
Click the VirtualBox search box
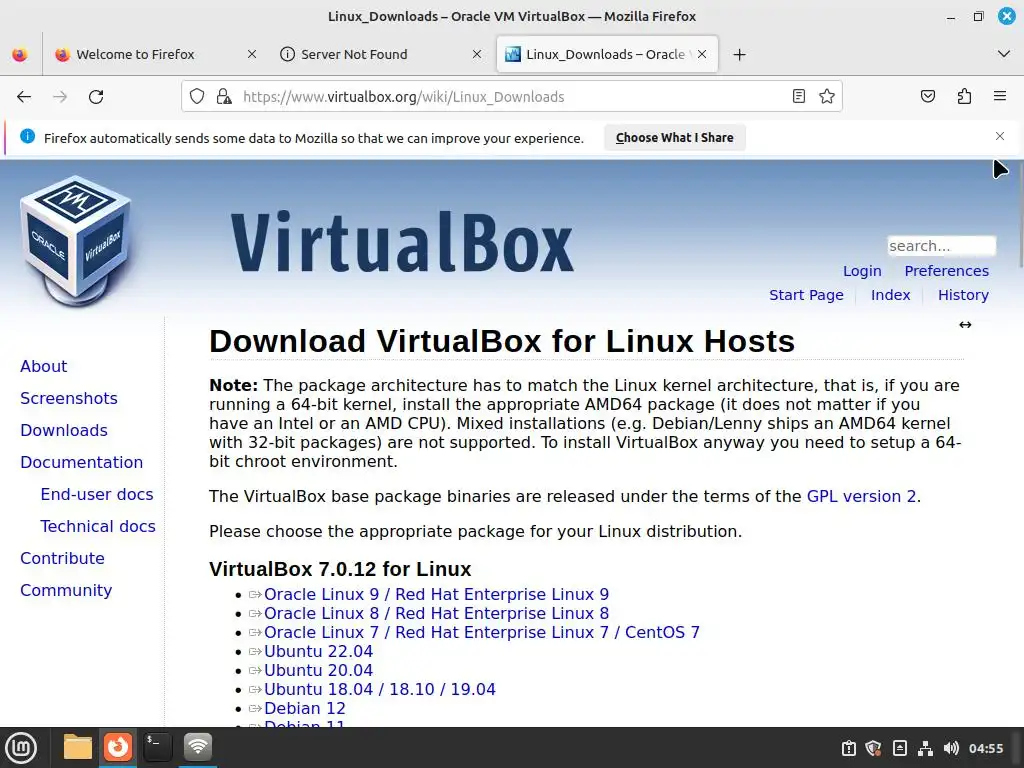coord(941,246)
